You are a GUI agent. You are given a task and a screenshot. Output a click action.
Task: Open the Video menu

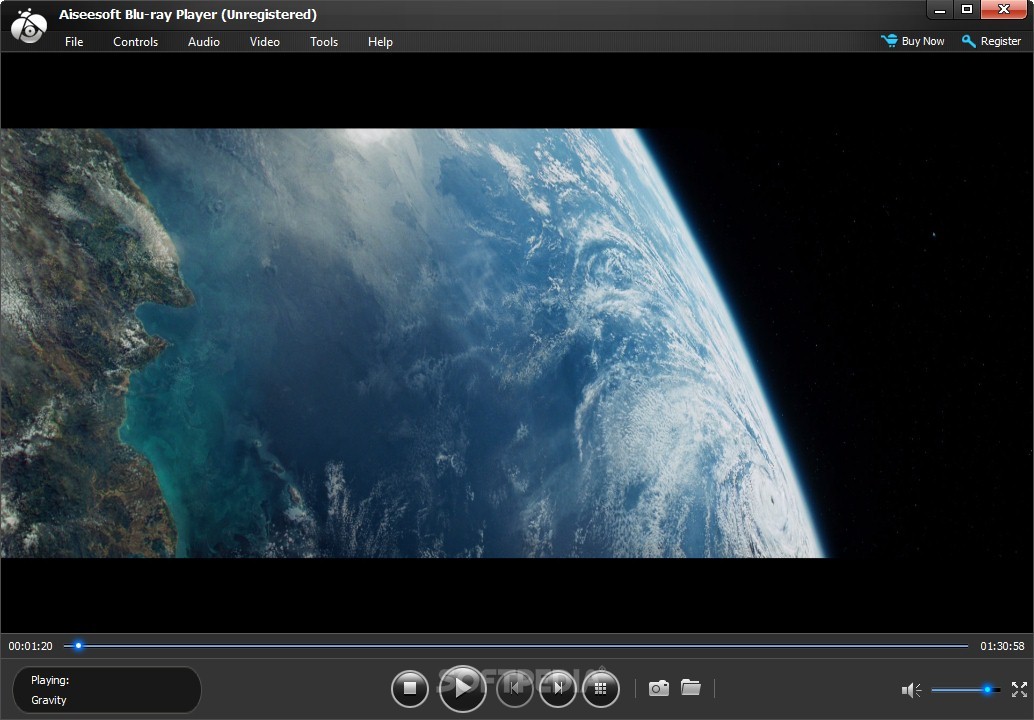click(264, 42)
